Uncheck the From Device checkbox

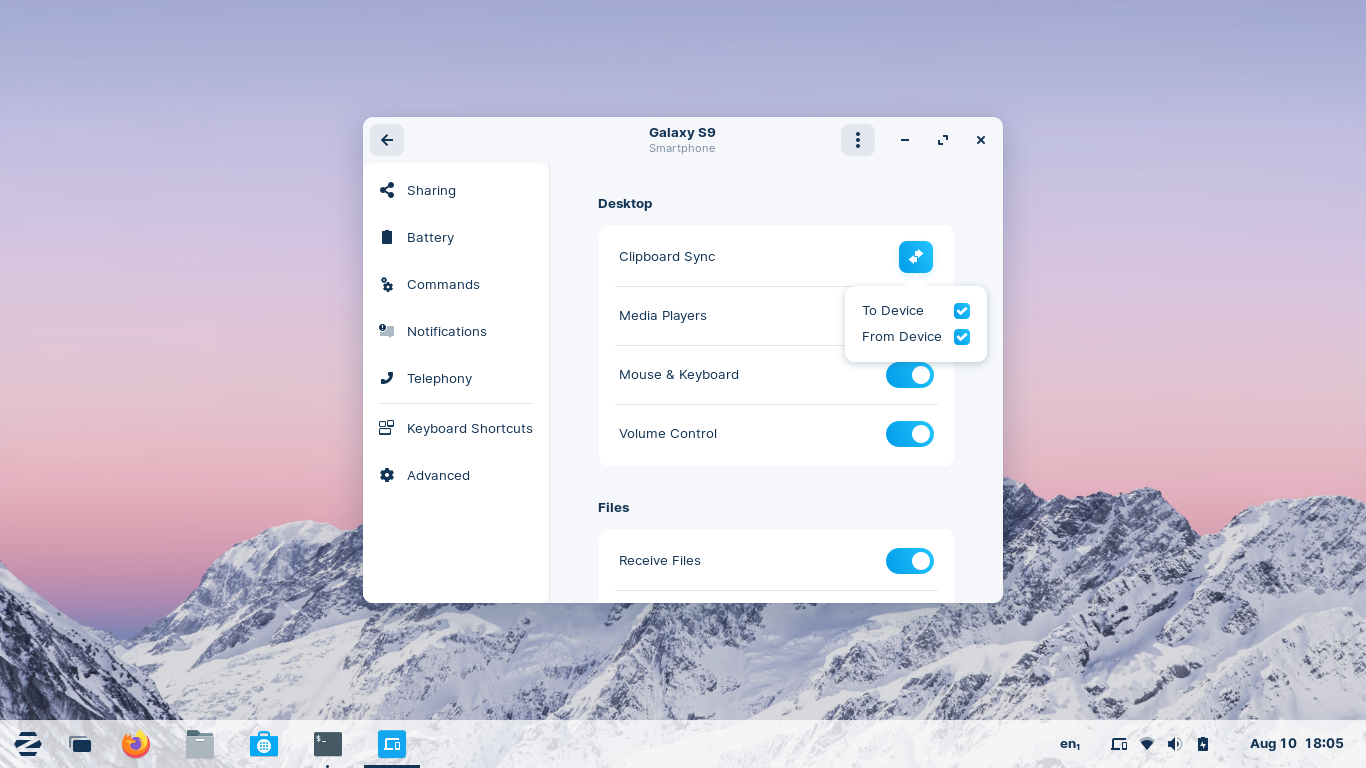tap(962, 337)
